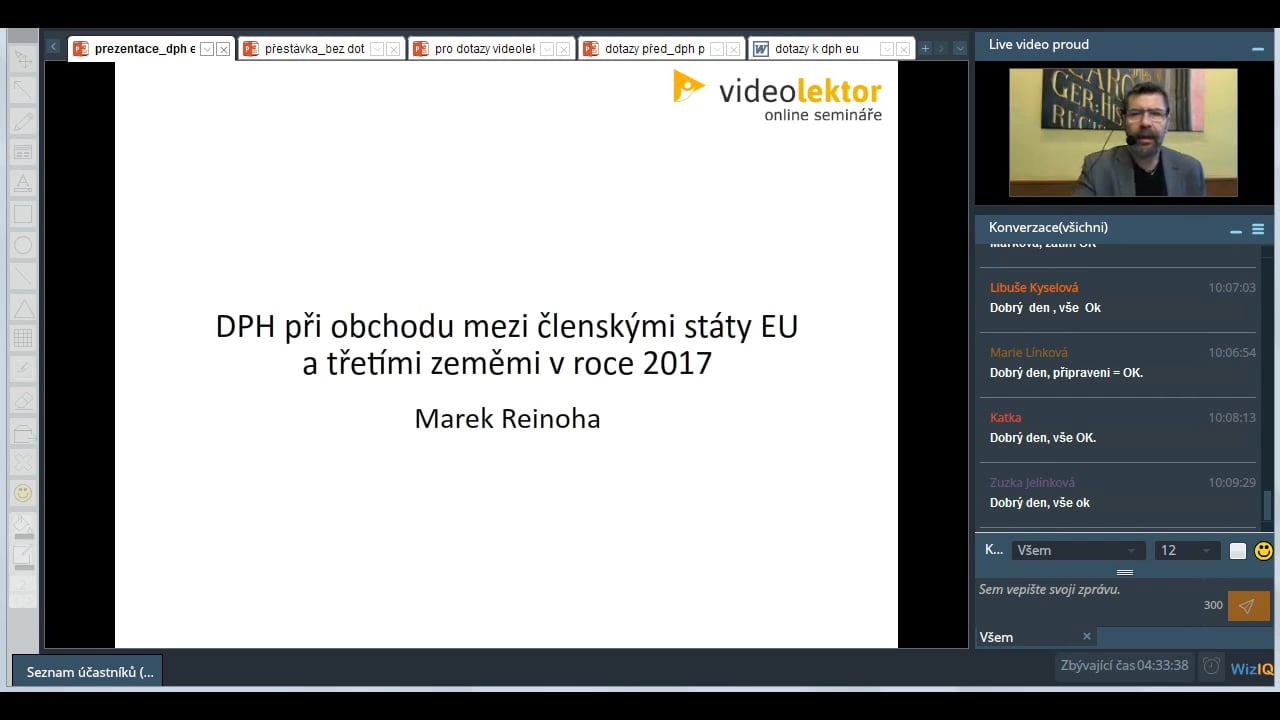Select the straight line tool
The image size is (1280, 720).
point(22,276)
